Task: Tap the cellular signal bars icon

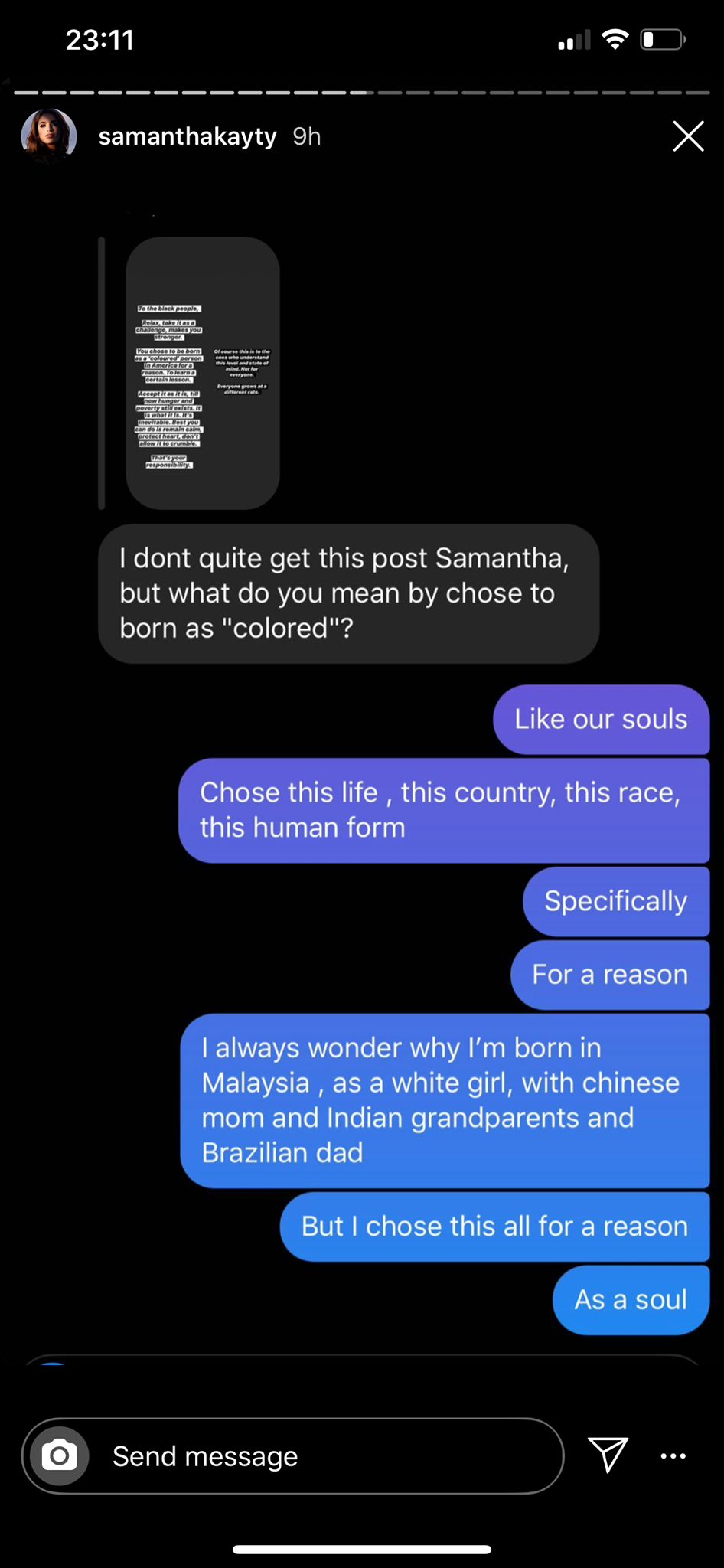Action: tap(574, 40)
